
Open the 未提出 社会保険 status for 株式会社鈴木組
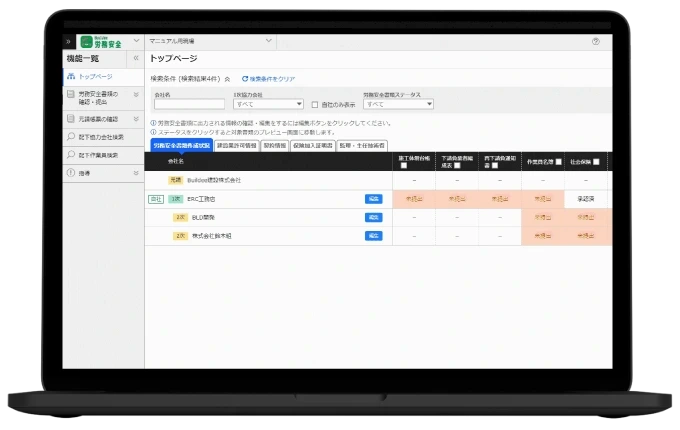point(585,236)
